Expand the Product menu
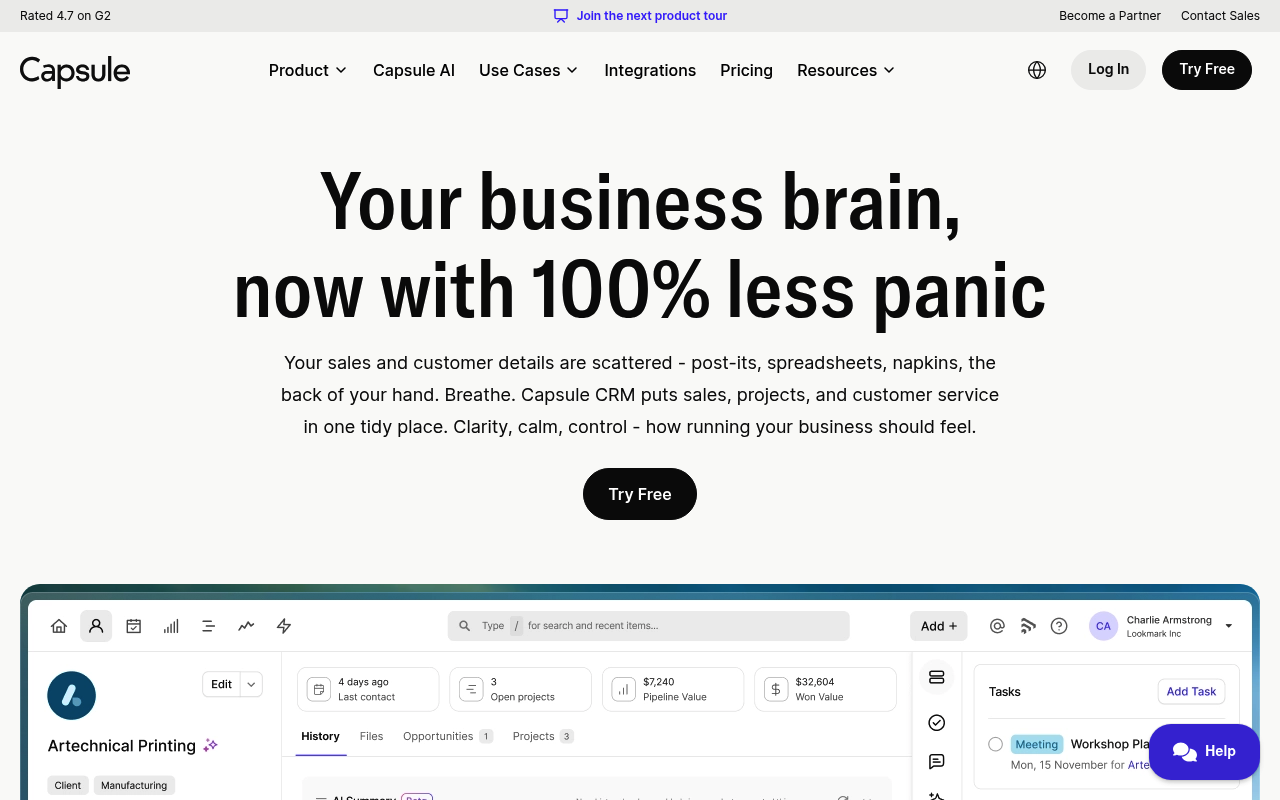 click(x=308, y=70)
